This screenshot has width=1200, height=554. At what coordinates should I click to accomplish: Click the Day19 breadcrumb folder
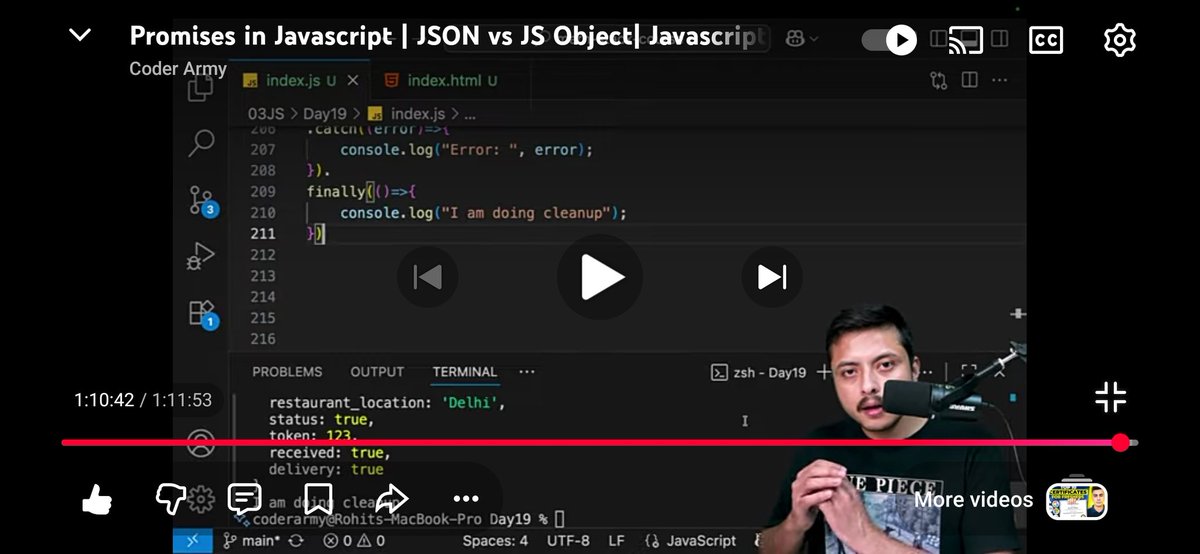pos(325,114)
